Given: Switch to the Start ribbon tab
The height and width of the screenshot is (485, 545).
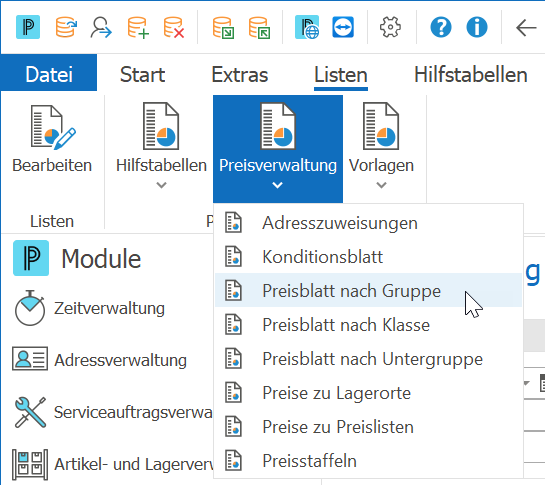Looking at the screenshot, I should pos(143,74).
